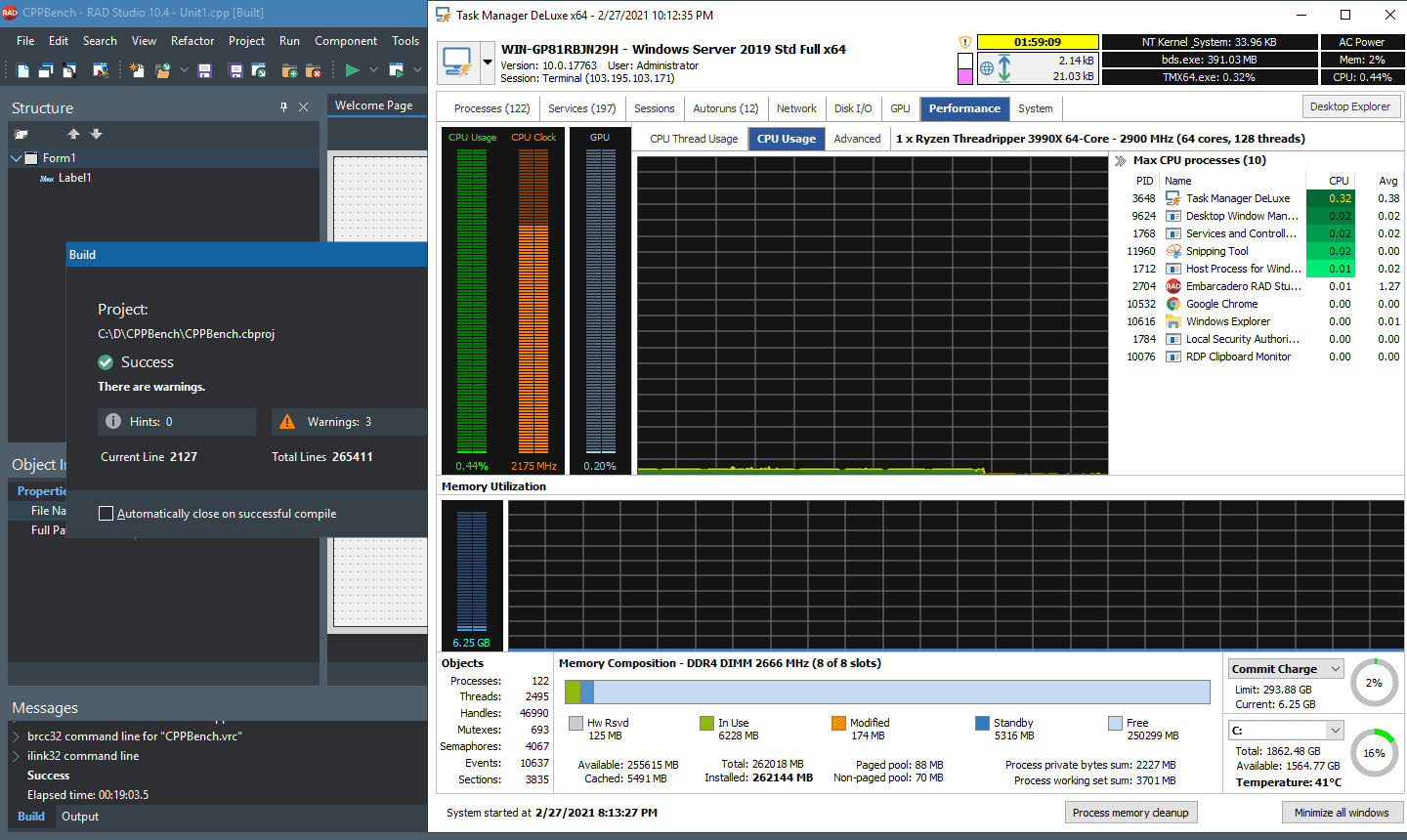Click the Google Chrome process icon

click(1173, 304)
